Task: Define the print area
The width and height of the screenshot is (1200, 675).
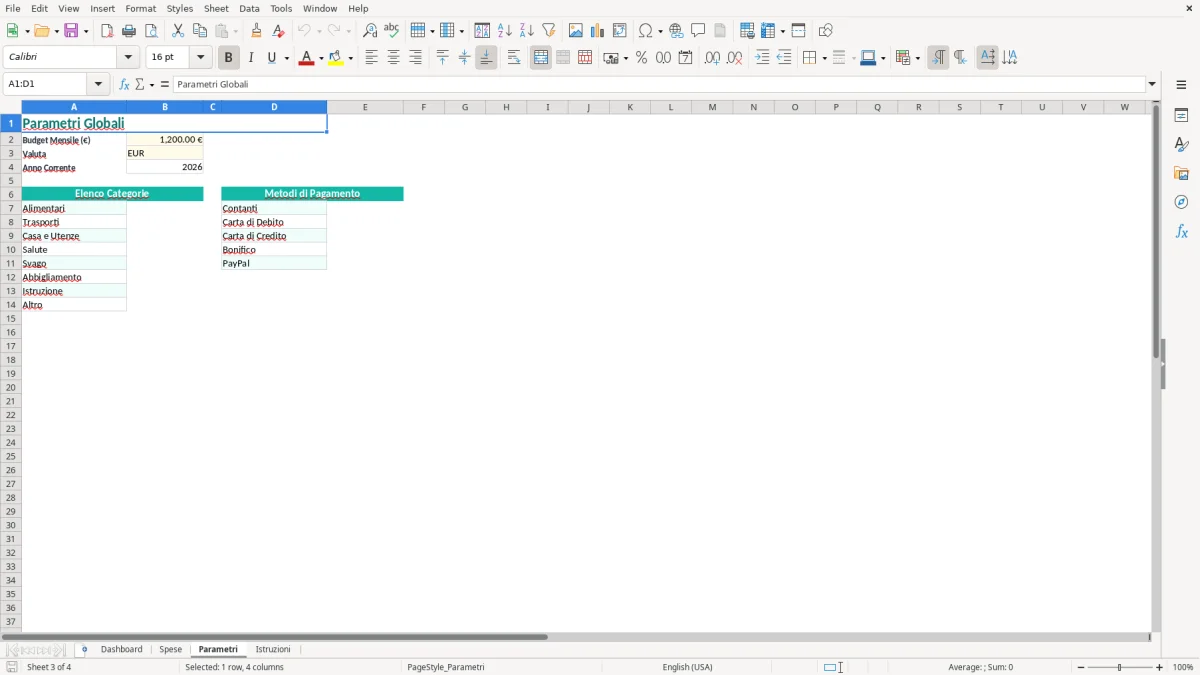Action: pos(747,31)
